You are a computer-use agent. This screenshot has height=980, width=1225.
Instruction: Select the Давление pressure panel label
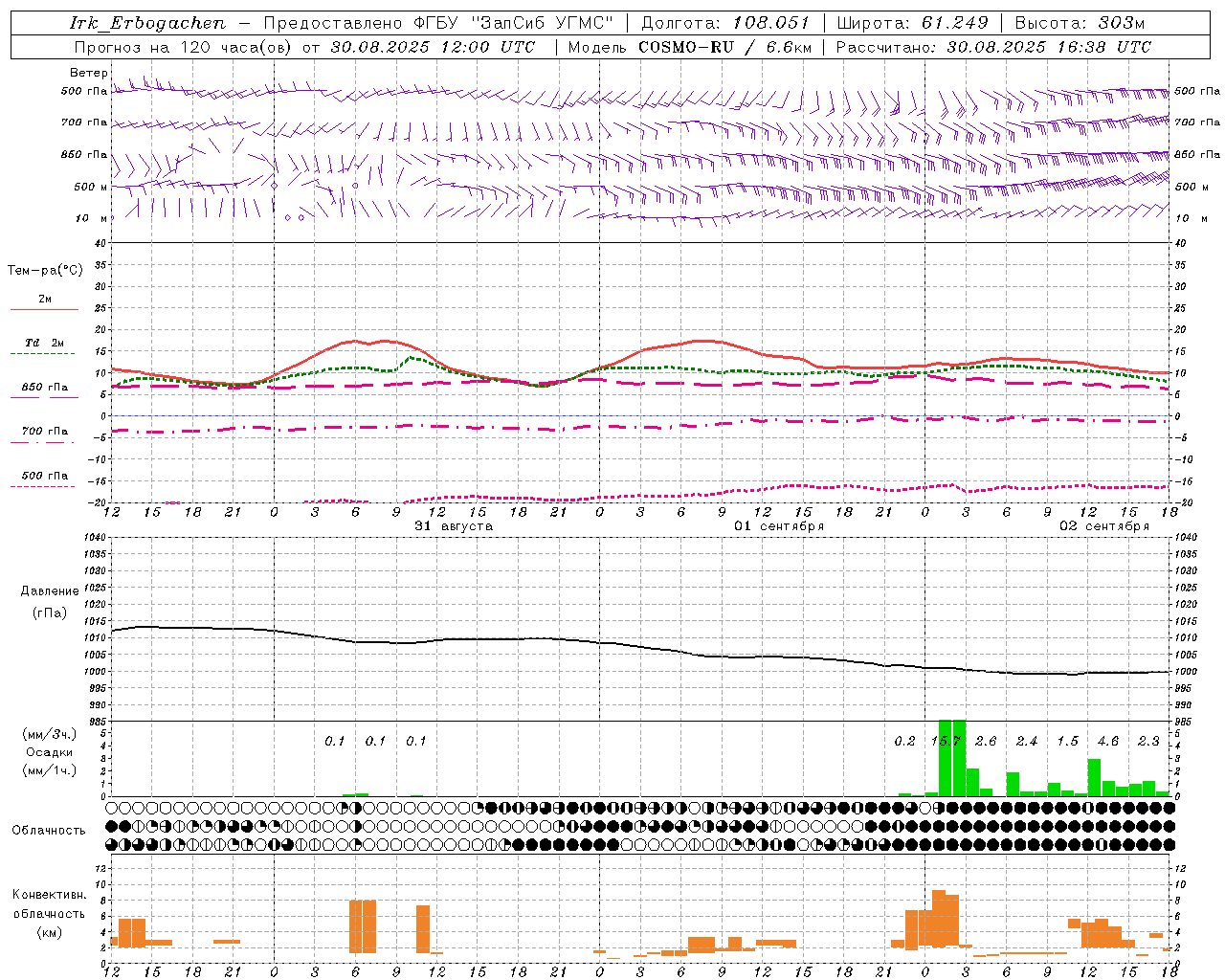(x=50, y=591)
